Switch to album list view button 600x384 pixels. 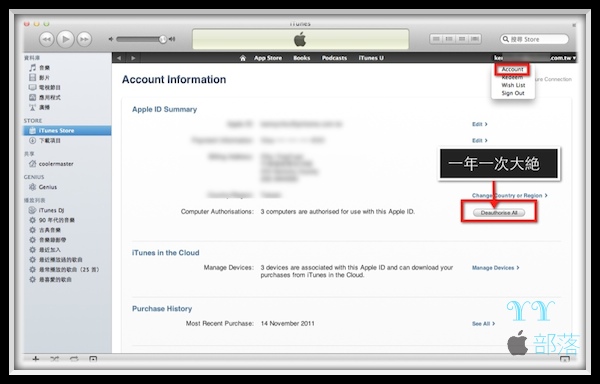449,39
